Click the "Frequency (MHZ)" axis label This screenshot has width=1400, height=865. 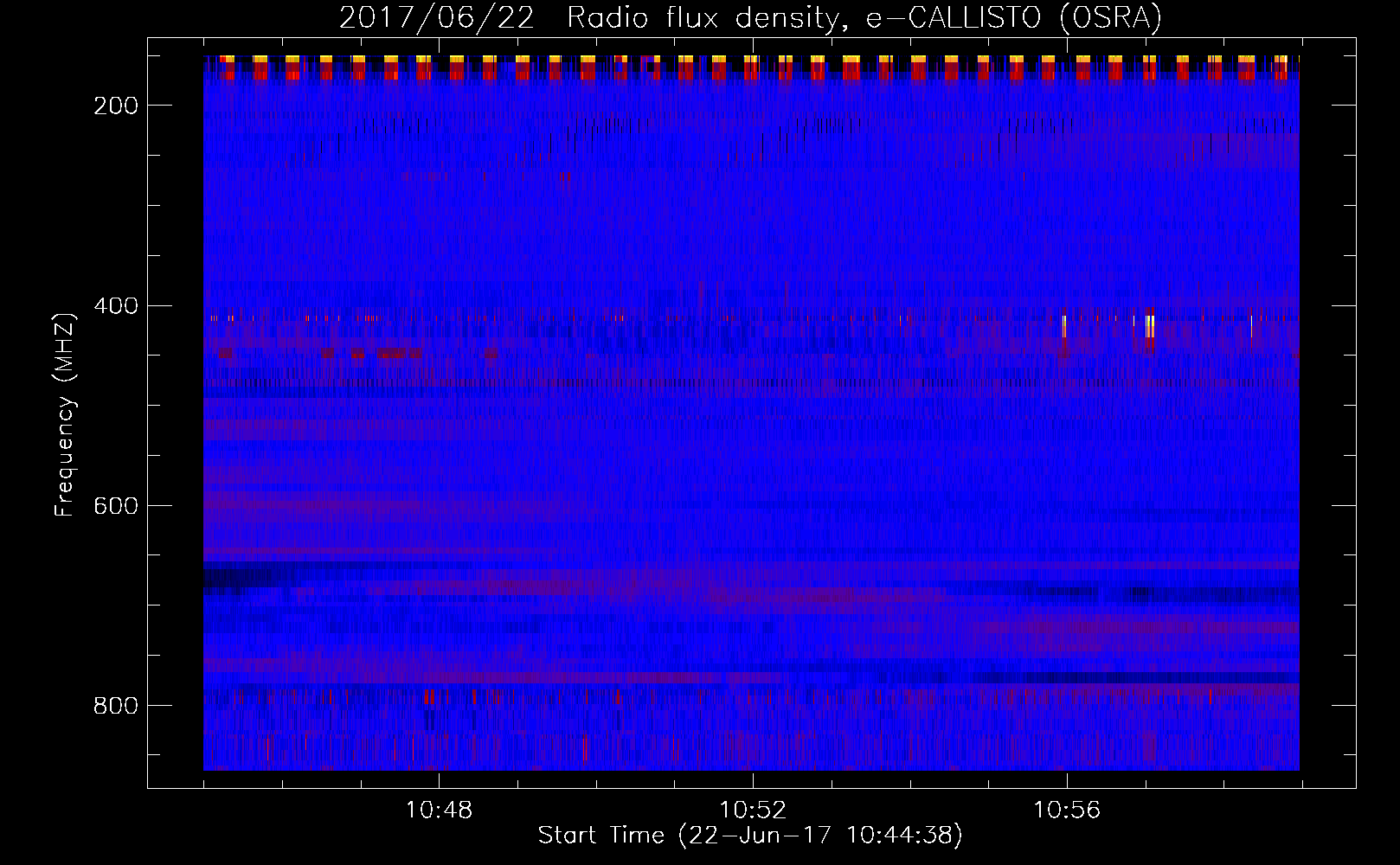(x=65, y=414)
